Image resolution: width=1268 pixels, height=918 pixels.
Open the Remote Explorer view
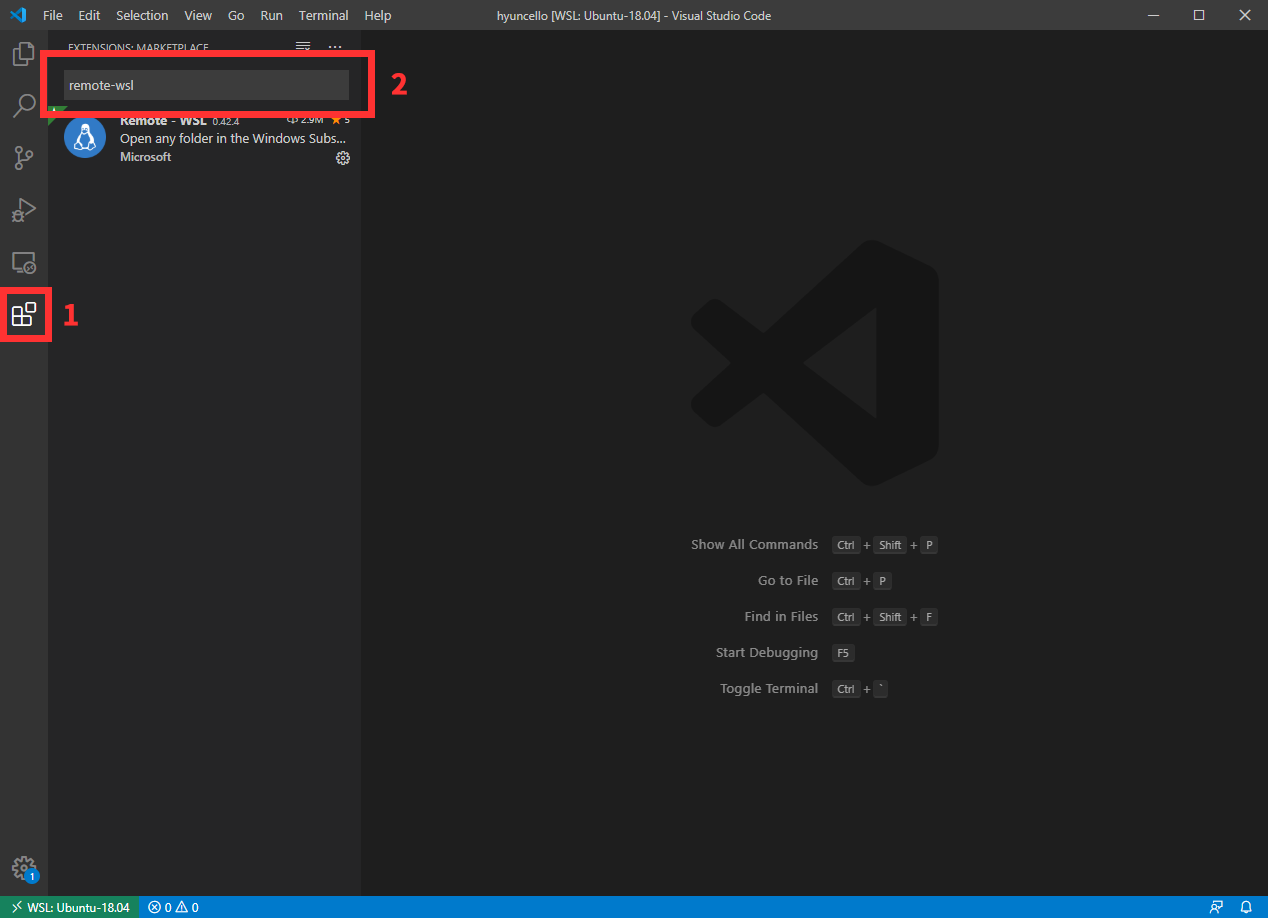click(24, 263)
